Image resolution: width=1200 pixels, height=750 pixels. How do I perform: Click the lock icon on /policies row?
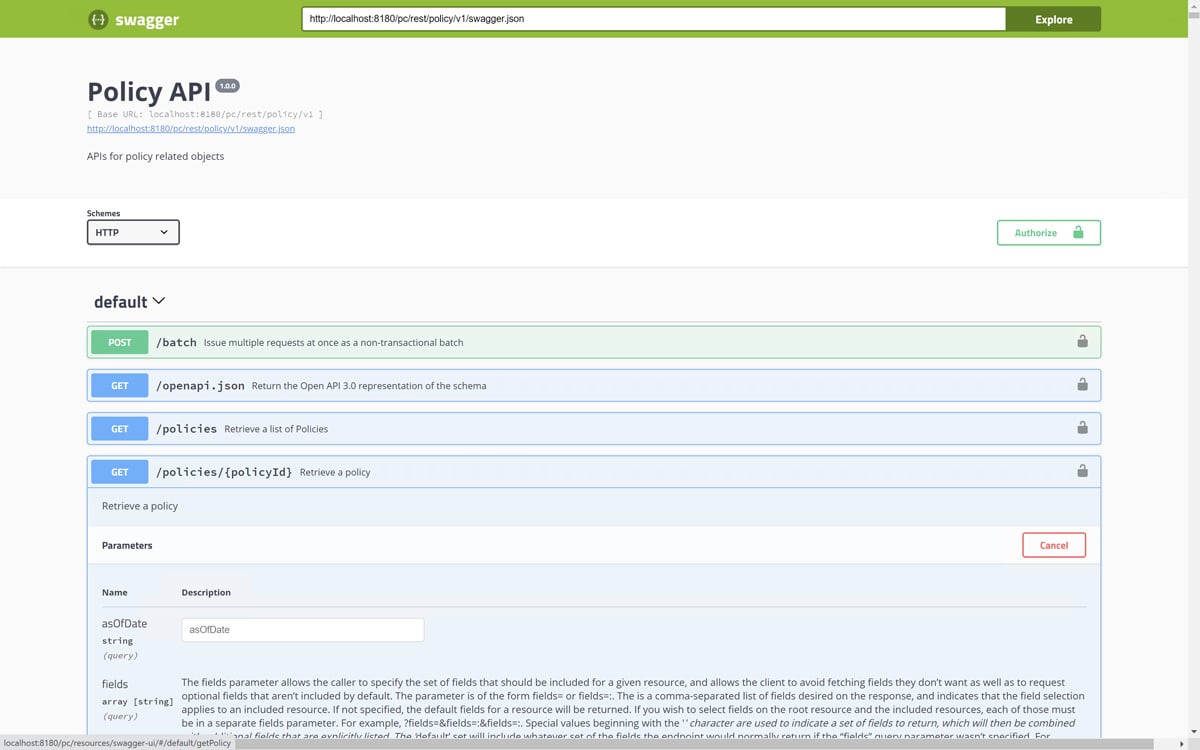(1082, 427)
